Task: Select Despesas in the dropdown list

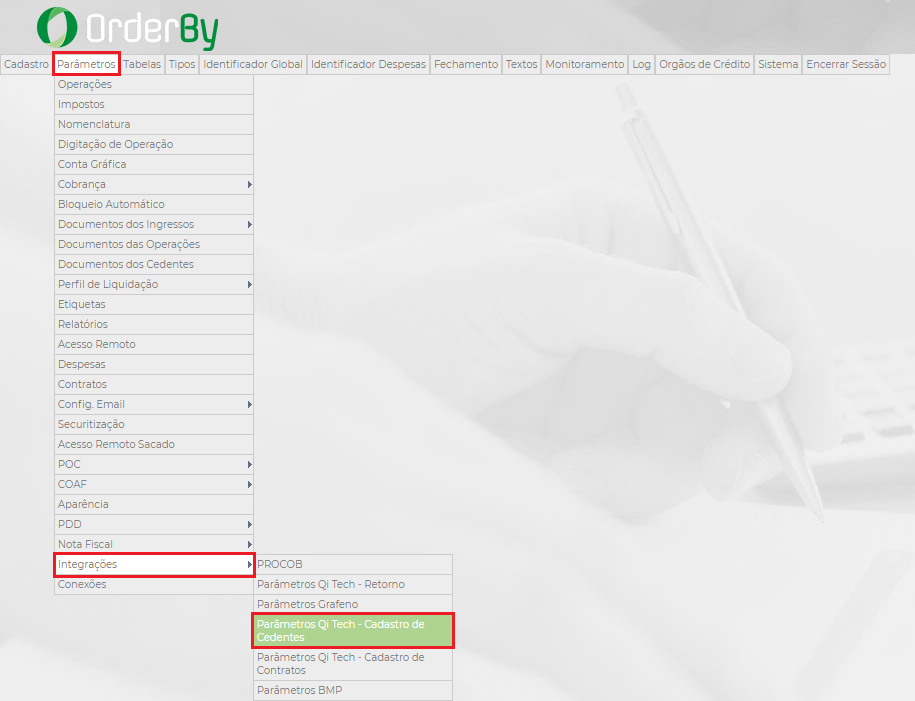Action: click(x=153, y=364)
